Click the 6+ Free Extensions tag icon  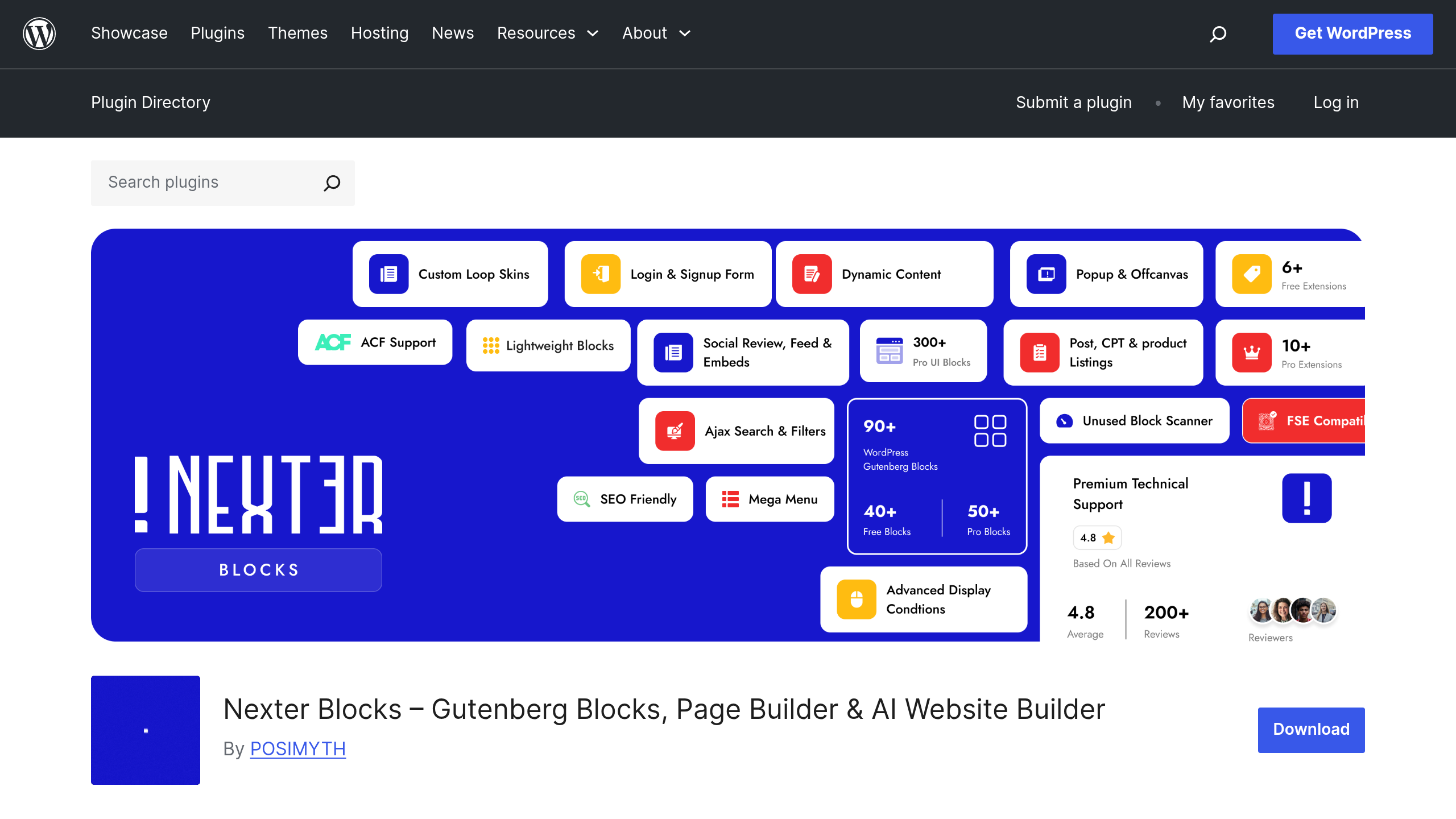click(x=1252, y=274)
